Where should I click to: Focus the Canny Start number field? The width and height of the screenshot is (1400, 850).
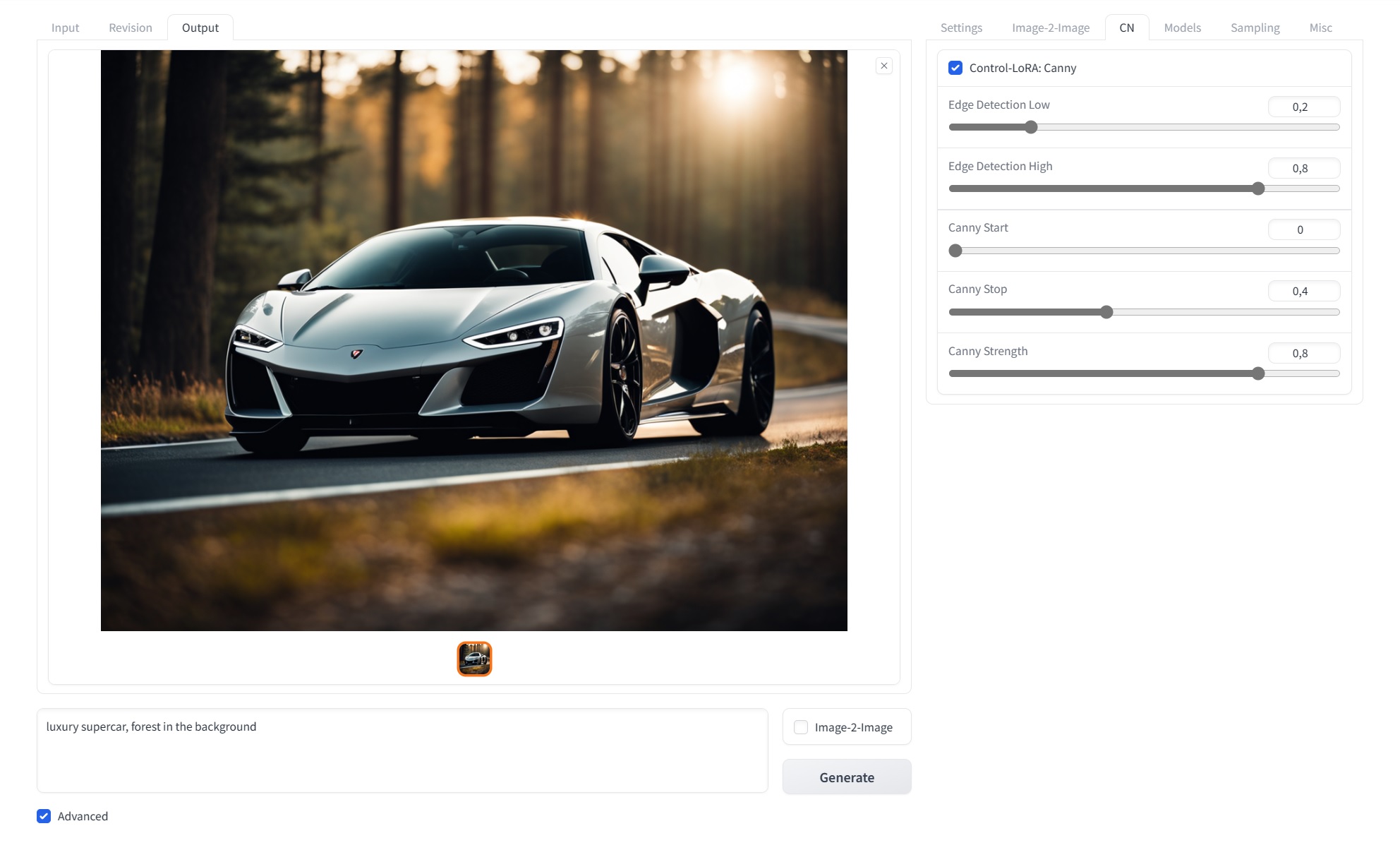point(1303,229)
